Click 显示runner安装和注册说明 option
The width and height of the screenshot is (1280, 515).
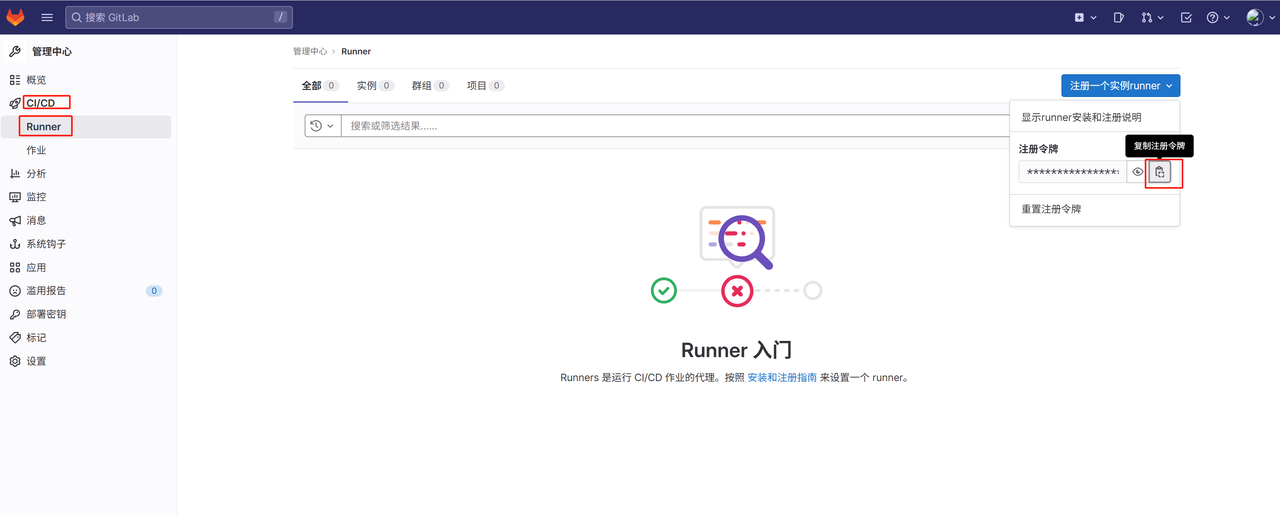pyautogui.click(x=1081, y=117)
